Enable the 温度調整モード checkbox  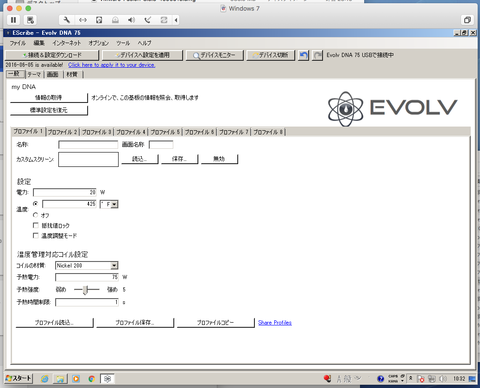pyautogui.click(x=36, y=236)
